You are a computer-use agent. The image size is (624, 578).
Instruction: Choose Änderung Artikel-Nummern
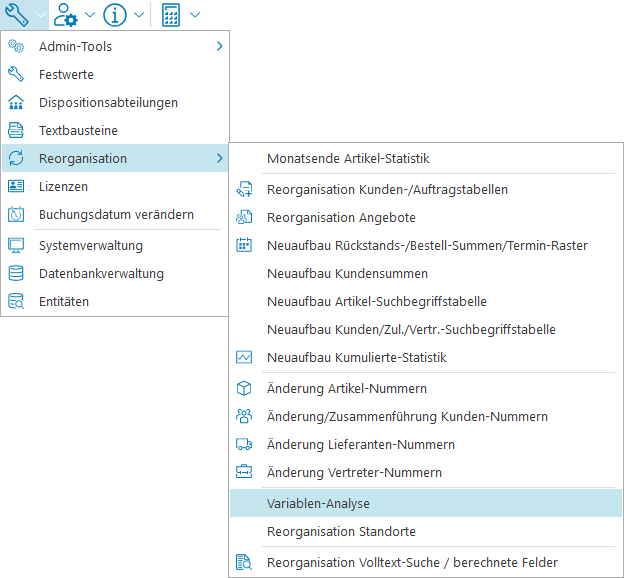(347, 388)
